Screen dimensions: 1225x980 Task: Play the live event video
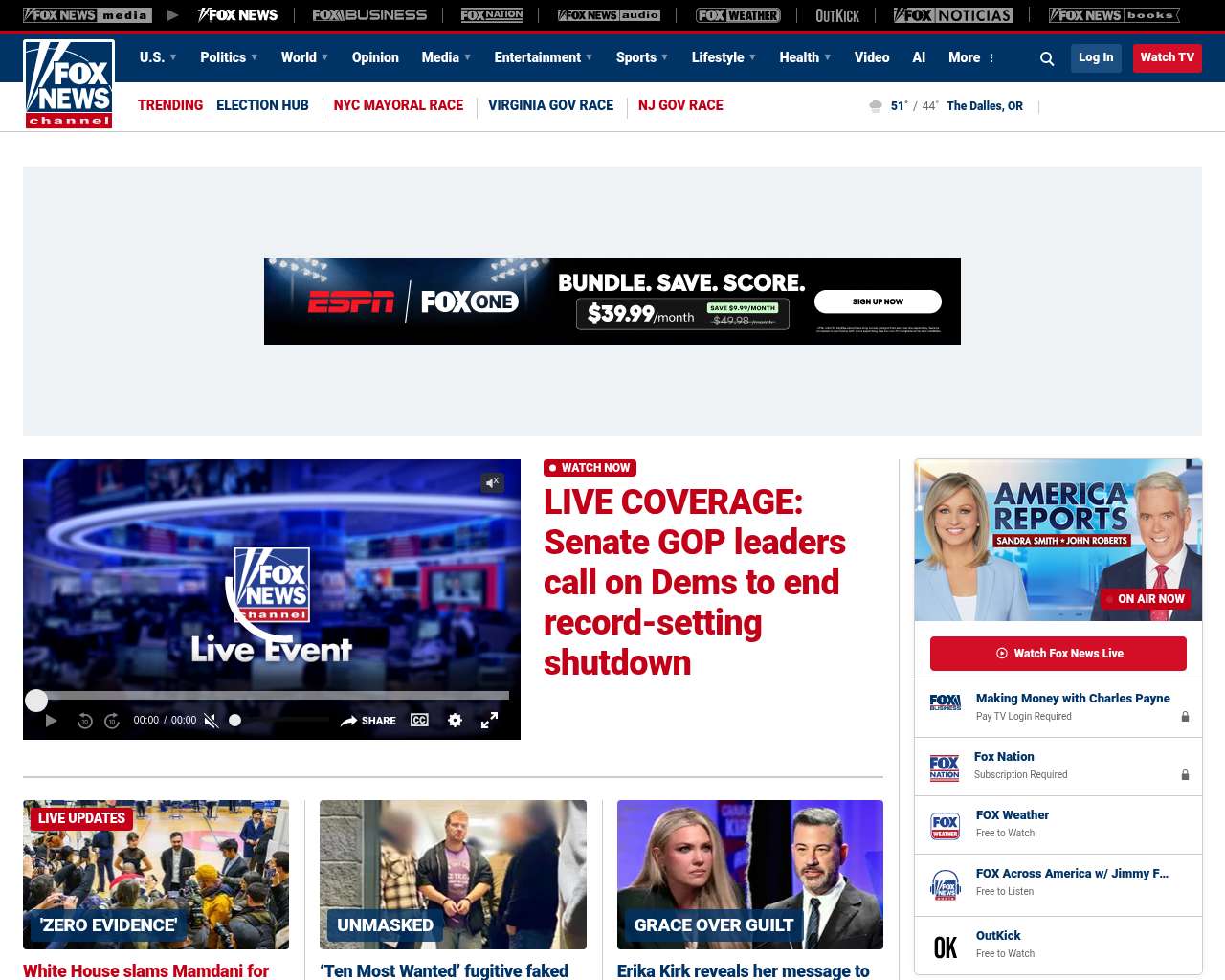[52, 721]
